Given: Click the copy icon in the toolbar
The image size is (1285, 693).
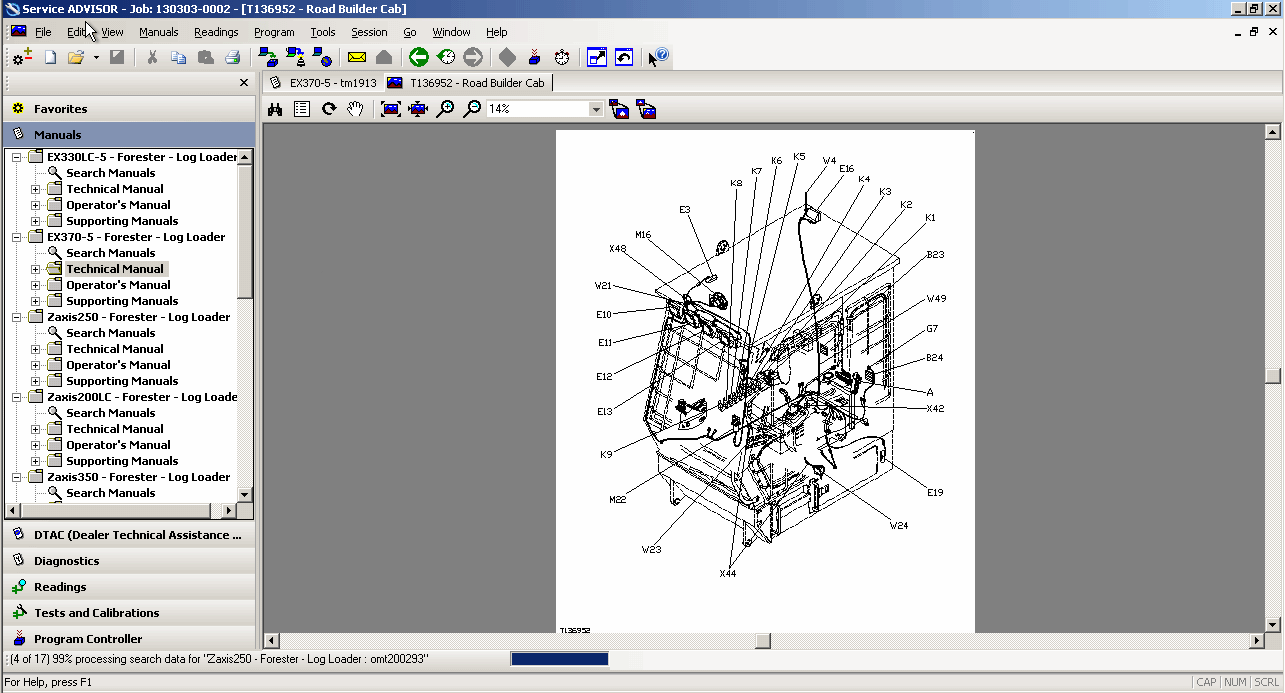Looking at the screenshot, I should pyautogui.click(x=180, y=57).
